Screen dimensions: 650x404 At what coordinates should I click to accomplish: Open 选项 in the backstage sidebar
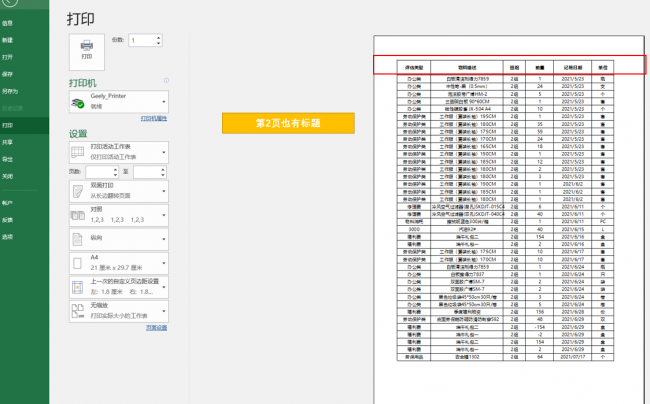click(x=7, y=237)
